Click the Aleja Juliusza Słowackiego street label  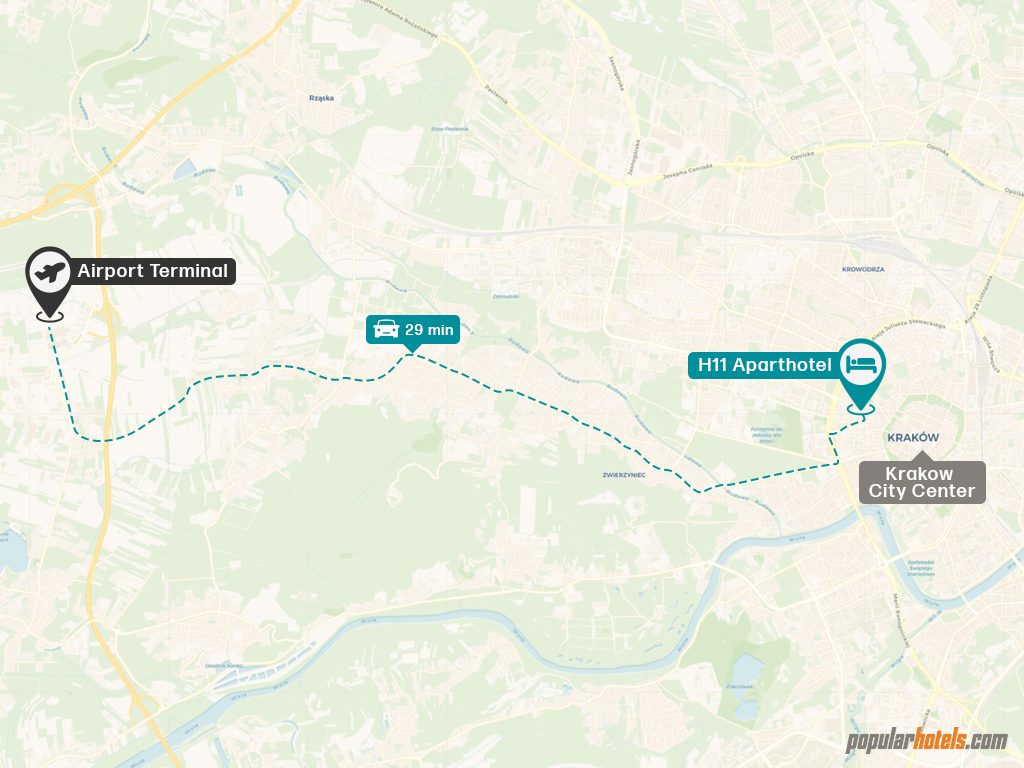908,330
